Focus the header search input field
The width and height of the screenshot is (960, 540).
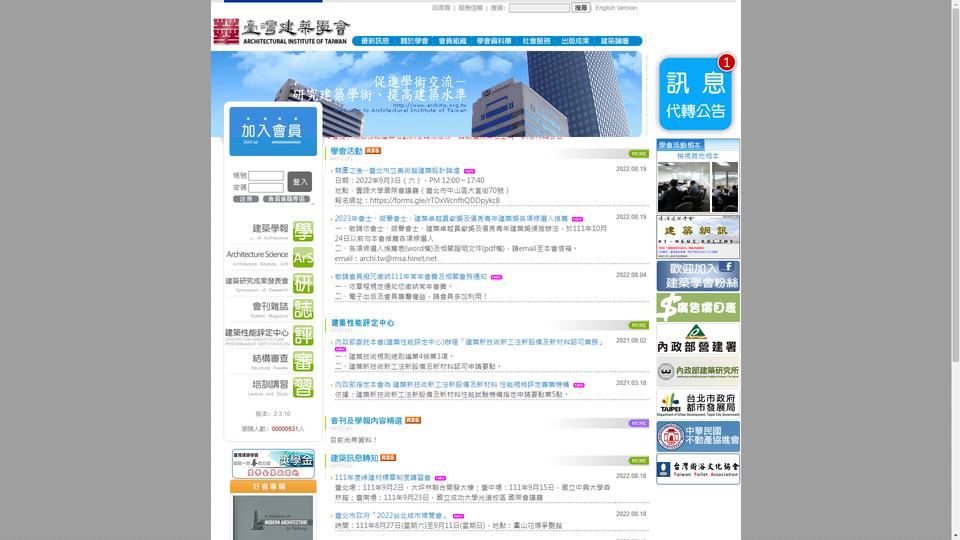pos(539,8)
